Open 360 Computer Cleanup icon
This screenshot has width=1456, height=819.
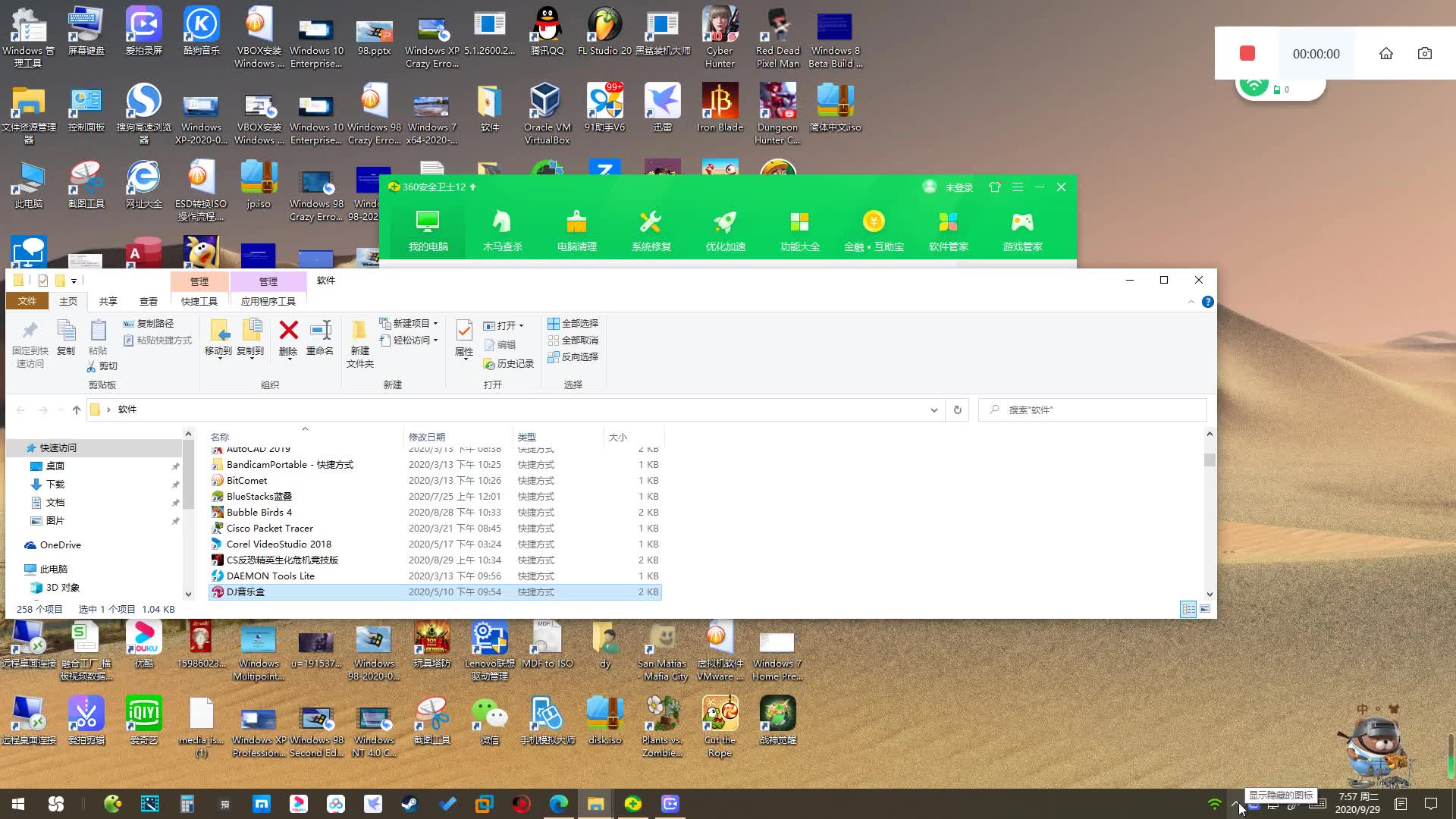pos(576,221)
